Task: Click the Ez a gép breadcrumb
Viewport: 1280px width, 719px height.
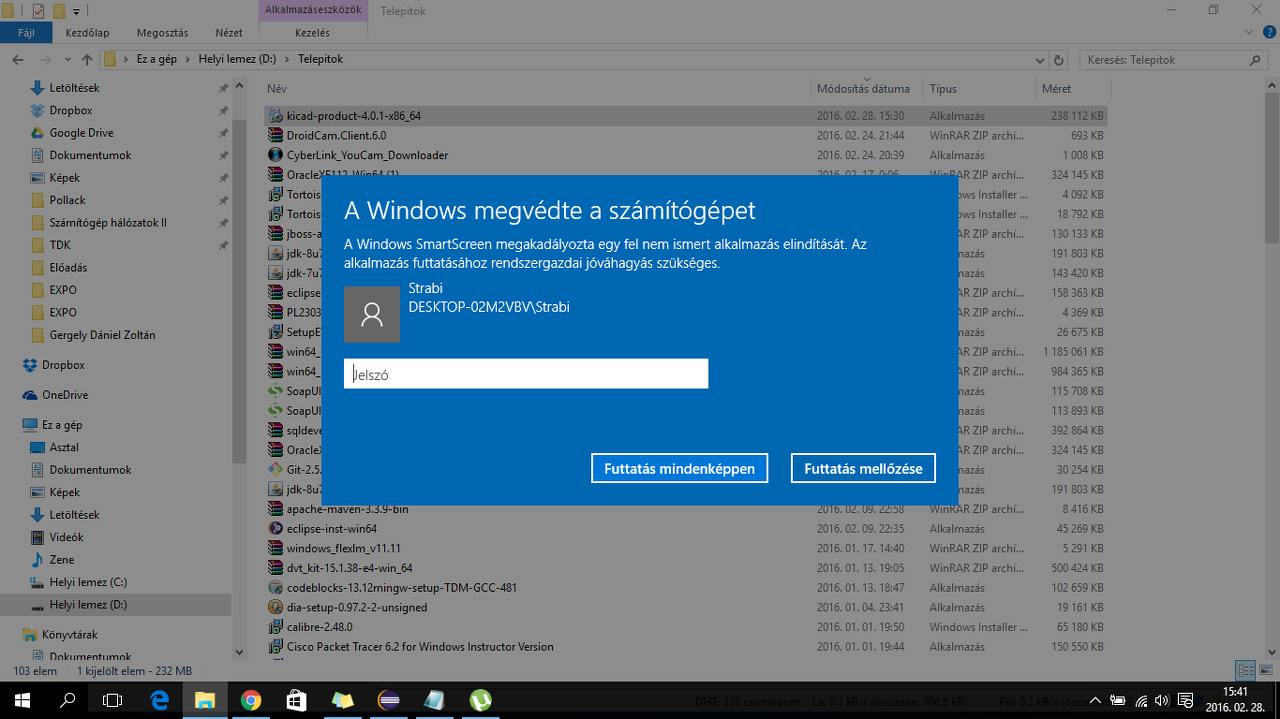Action: pyautogui.click(x=156, y=59)
